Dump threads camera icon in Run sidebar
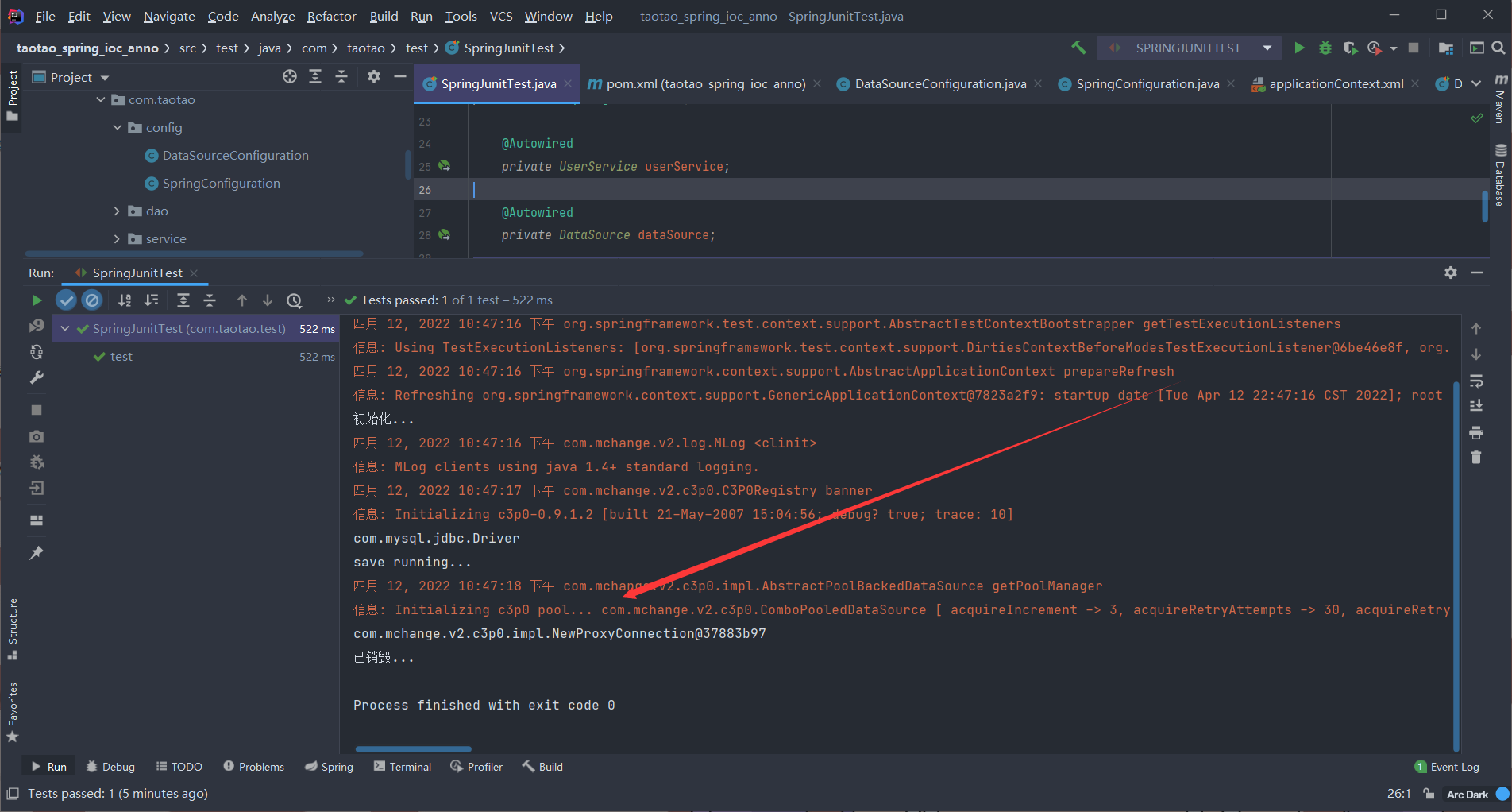This screenshot has height=812, width=1512. click(x=37, y=436)
